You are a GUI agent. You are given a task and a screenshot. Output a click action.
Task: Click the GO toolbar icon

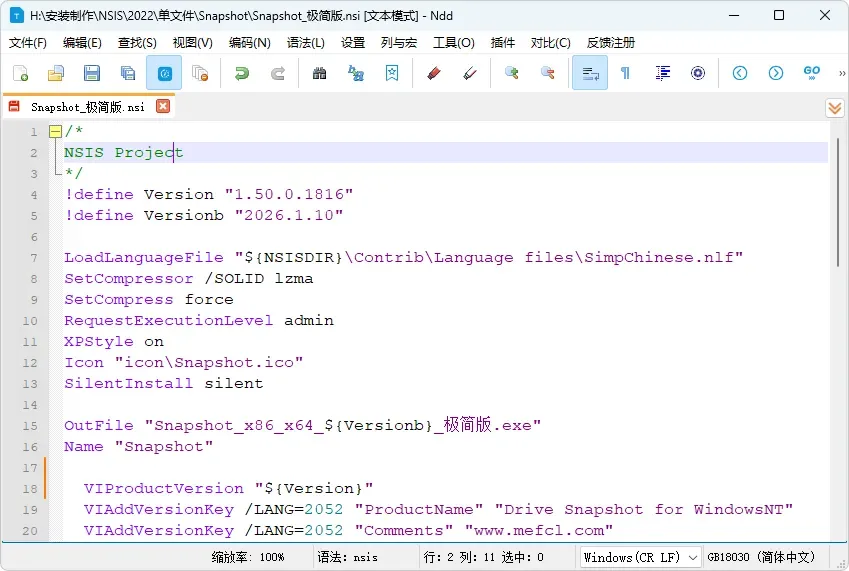pyautogui.click(x=812, y=73)
